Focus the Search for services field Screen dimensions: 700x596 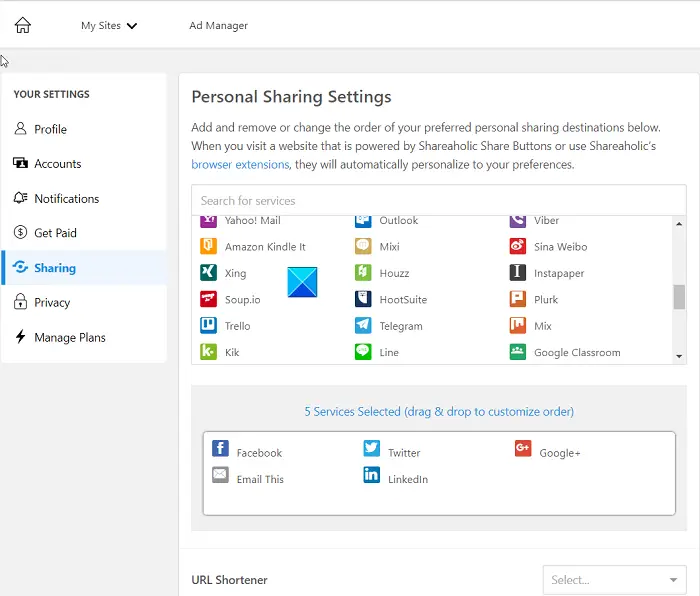click(438, 200)
